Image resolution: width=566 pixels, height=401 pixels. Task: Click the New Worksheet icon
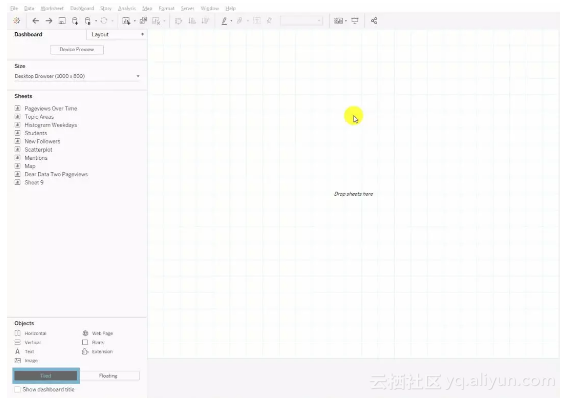pyautogui.click(x=126, y=21)
